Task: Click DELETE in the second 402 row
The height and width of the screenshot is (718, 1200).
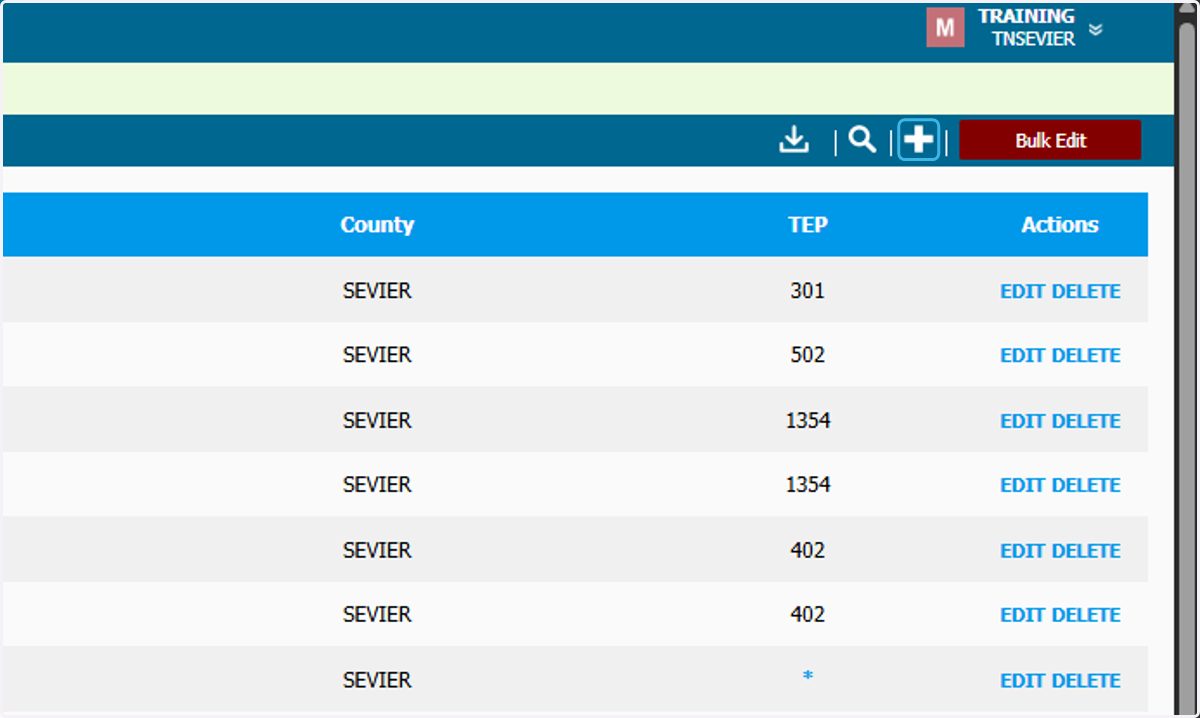Action: point(1086,615)
